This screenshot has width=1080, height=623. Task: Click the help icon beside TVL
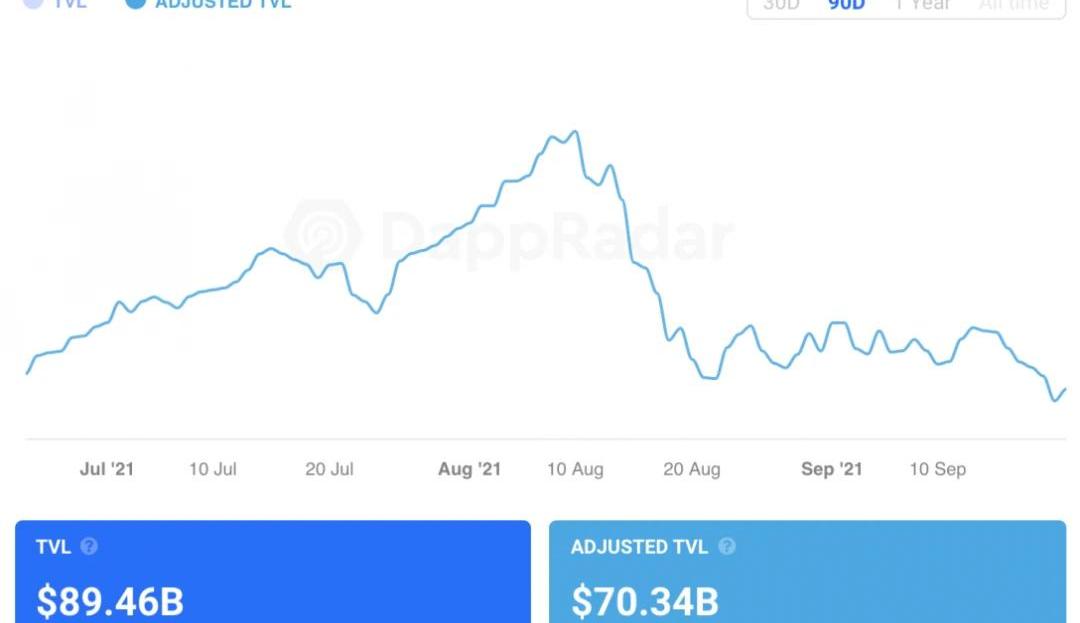(x=89, y=547)
